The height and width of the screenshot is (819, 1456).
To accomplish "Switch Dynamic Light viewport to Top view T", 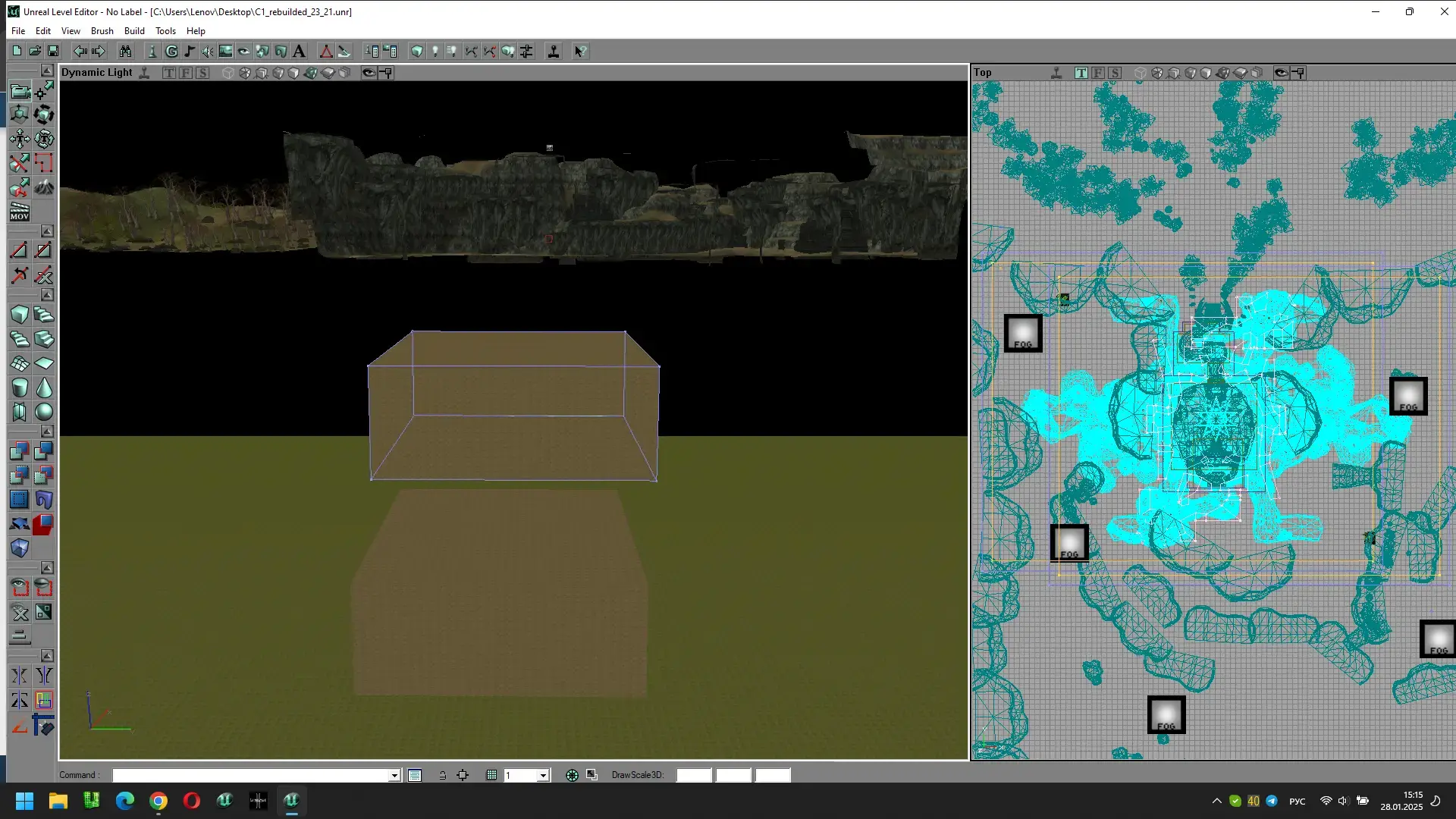I will [x=169, y=73].
